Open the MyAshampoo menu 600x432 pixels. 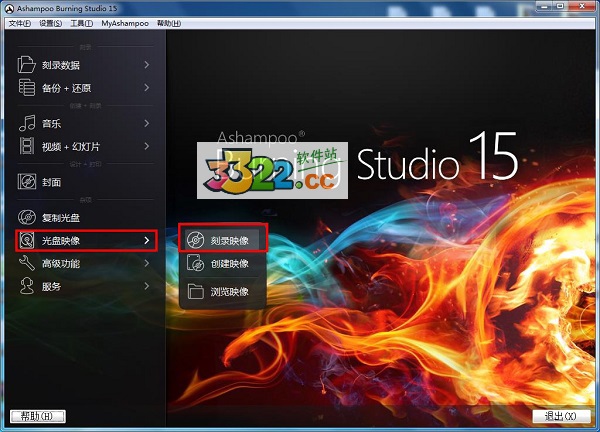pyautogui.click(x=125, y=23)
